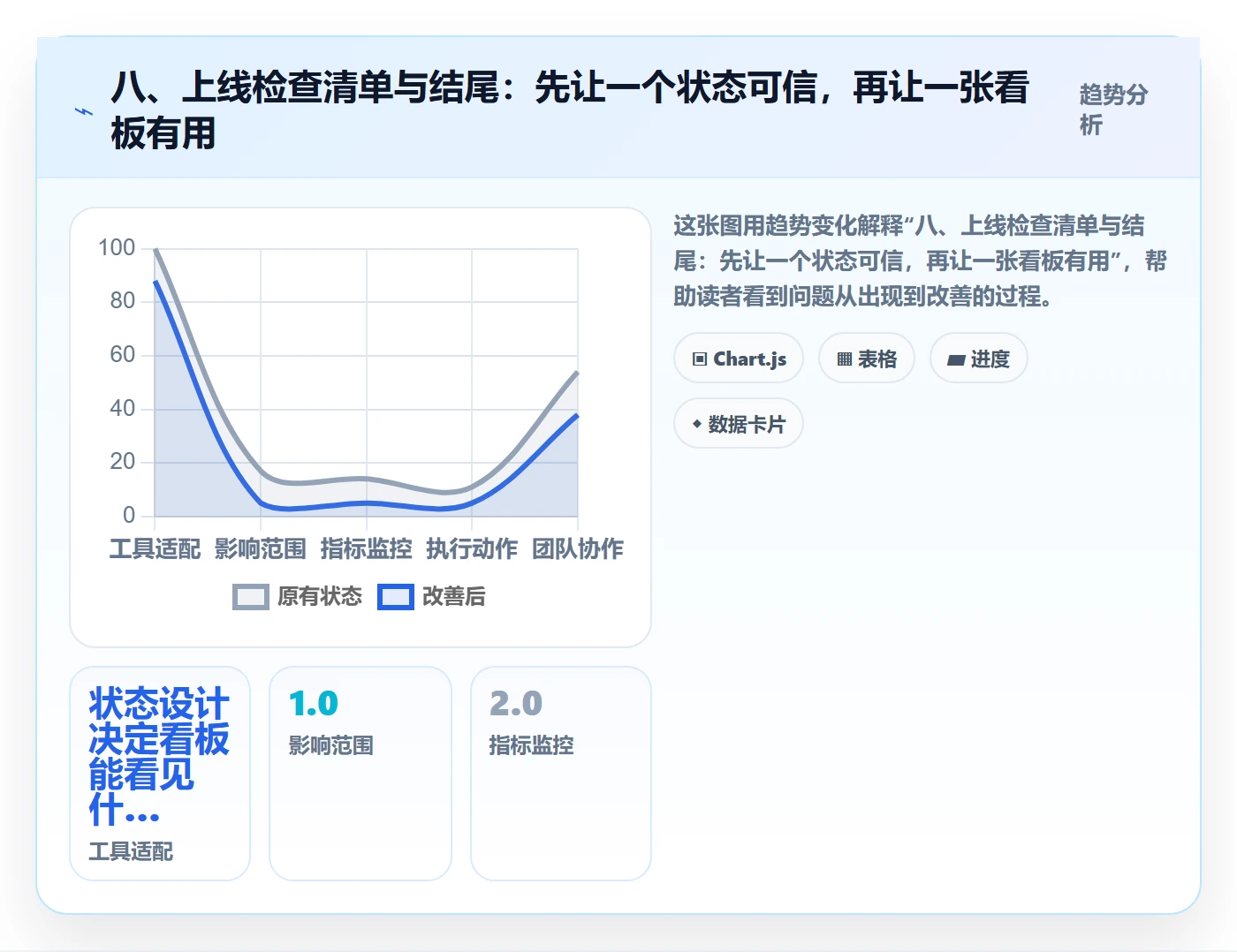Click the 1.0 value in the data card
Viewport: 1237px width, 952px height.
point(314,704)
